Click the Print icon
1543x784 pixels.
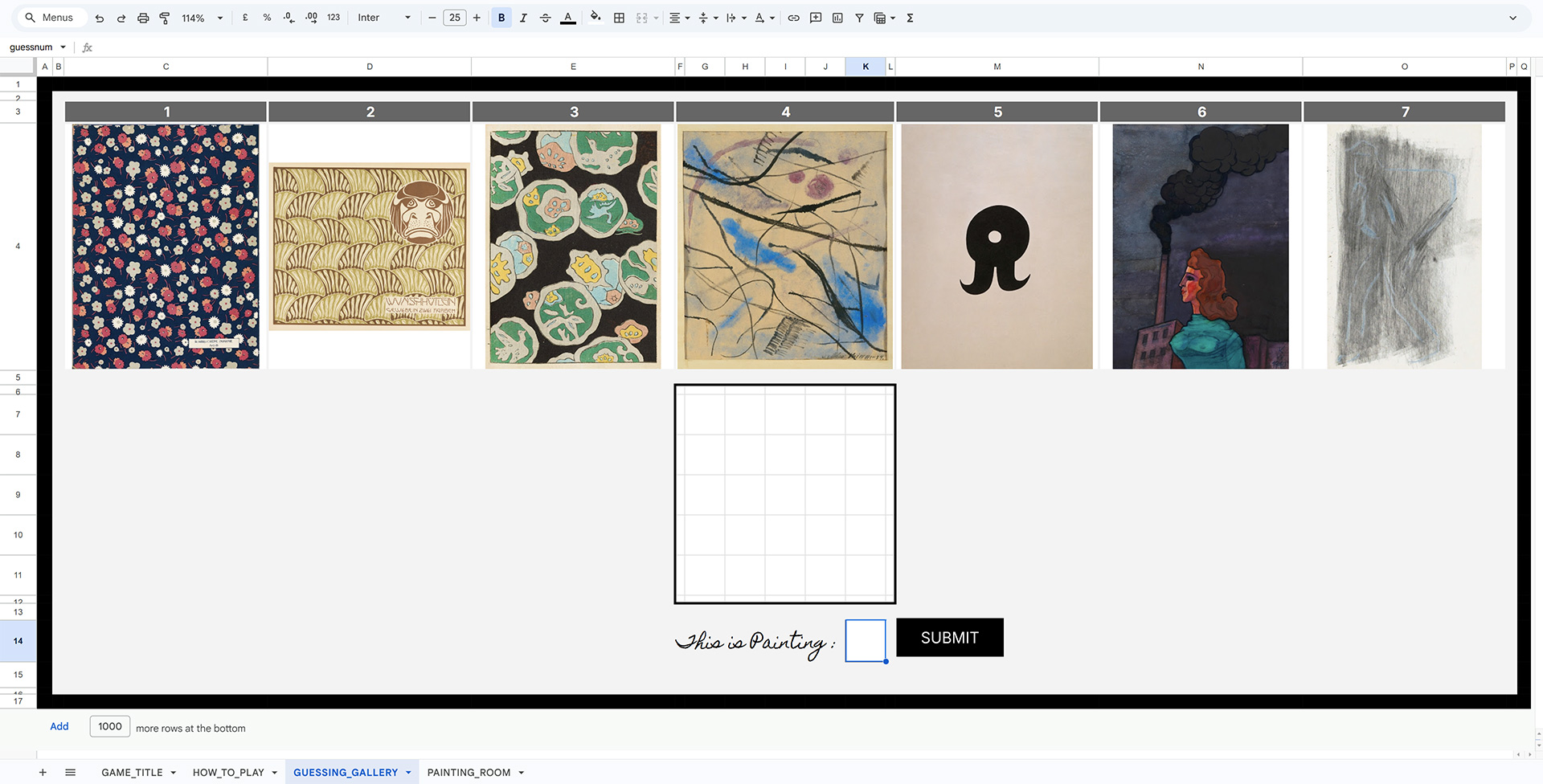(143, 18)
